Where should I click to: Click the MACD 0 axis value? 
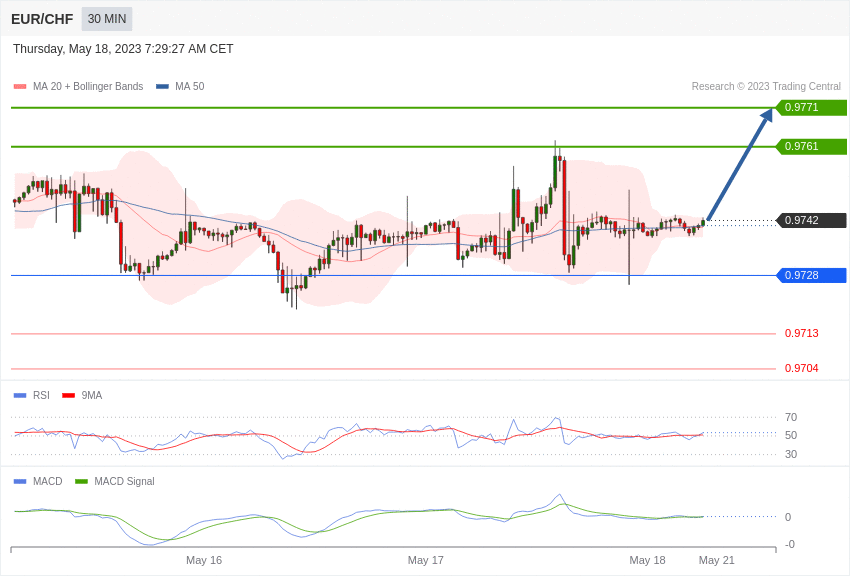(x=788, y=517)
